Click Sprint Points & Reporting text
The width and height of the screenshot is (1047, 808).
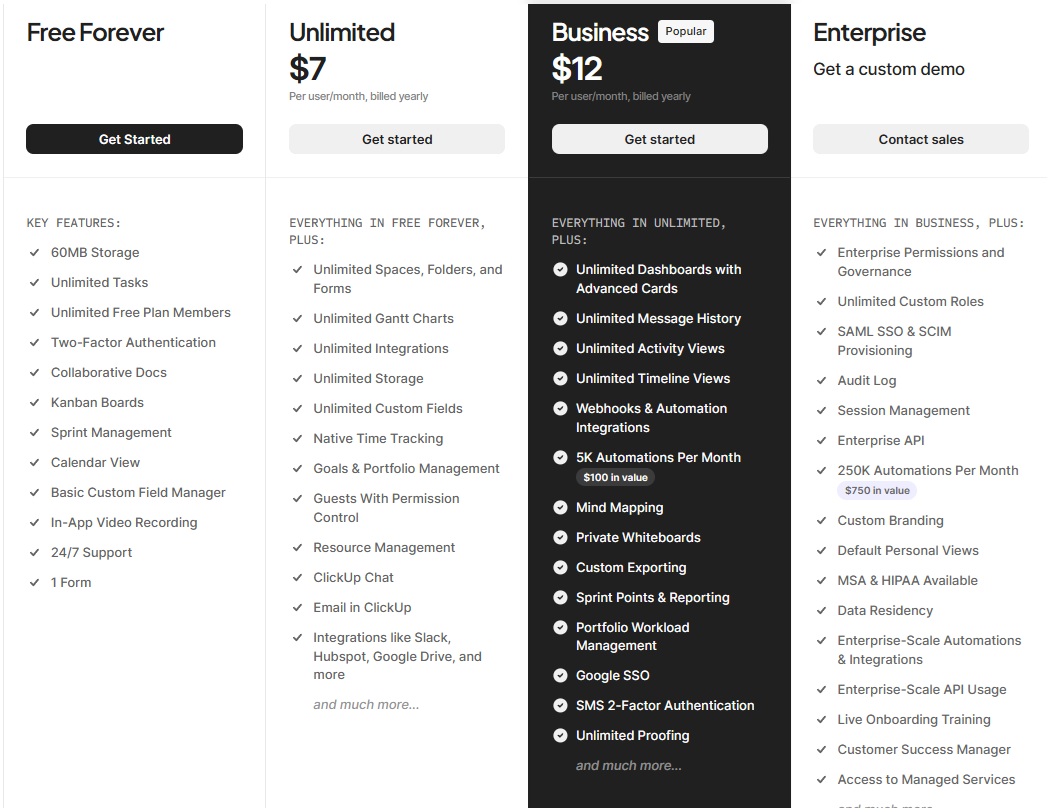(652, 598)
